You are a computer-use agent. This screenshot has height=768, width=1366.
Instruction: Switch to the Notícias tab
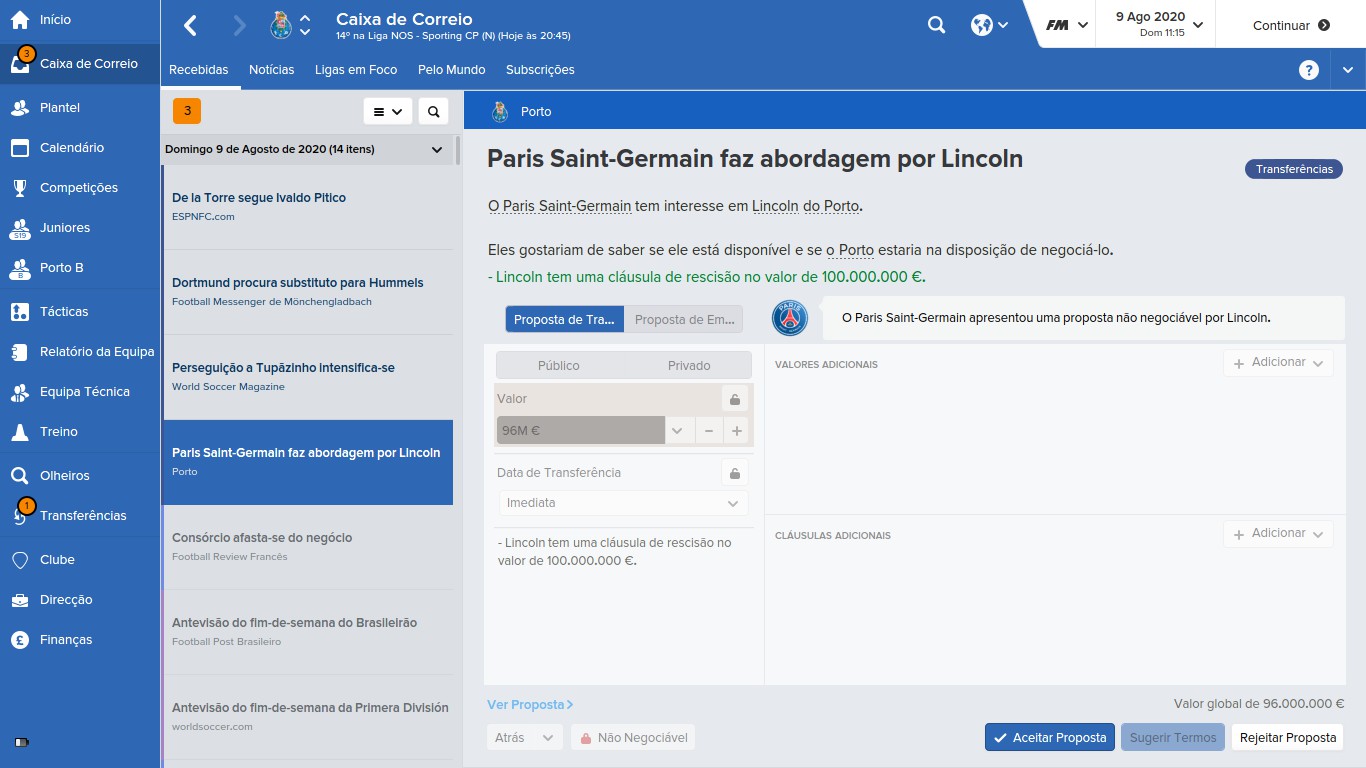point(272,70)
